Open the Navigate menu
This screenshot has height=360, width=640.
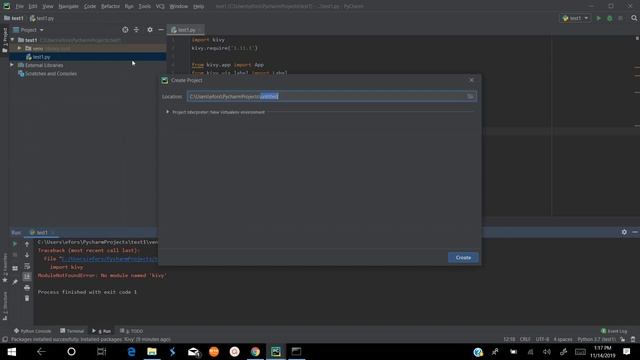[68, 7]
